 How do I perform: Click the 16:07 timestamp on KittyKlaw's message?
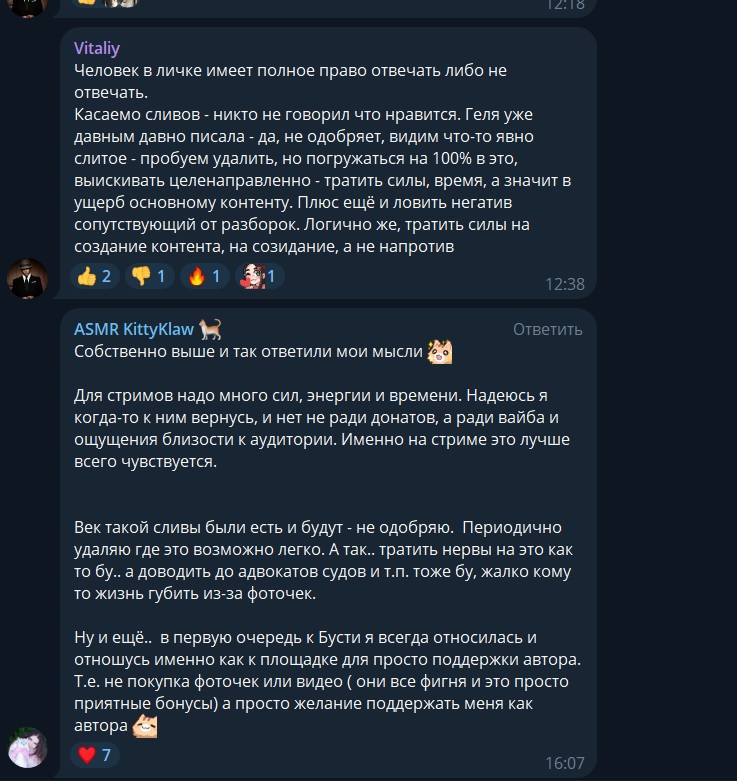tap(565, 763)
